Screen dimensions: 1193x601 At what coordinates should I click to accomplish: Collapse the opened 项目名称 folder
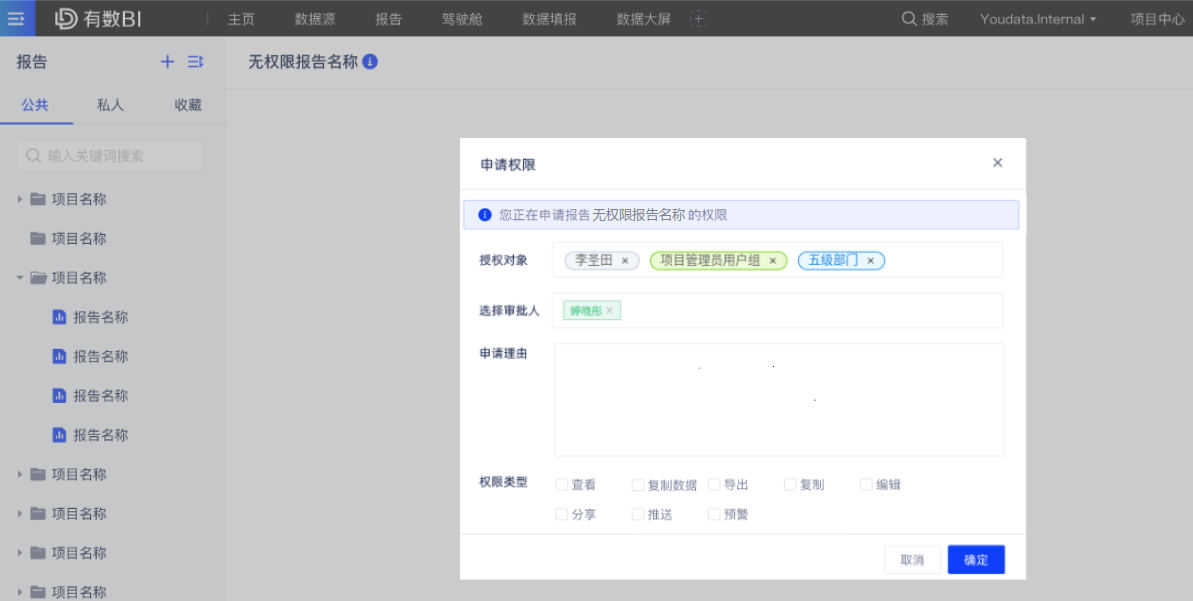coord(20,278)
